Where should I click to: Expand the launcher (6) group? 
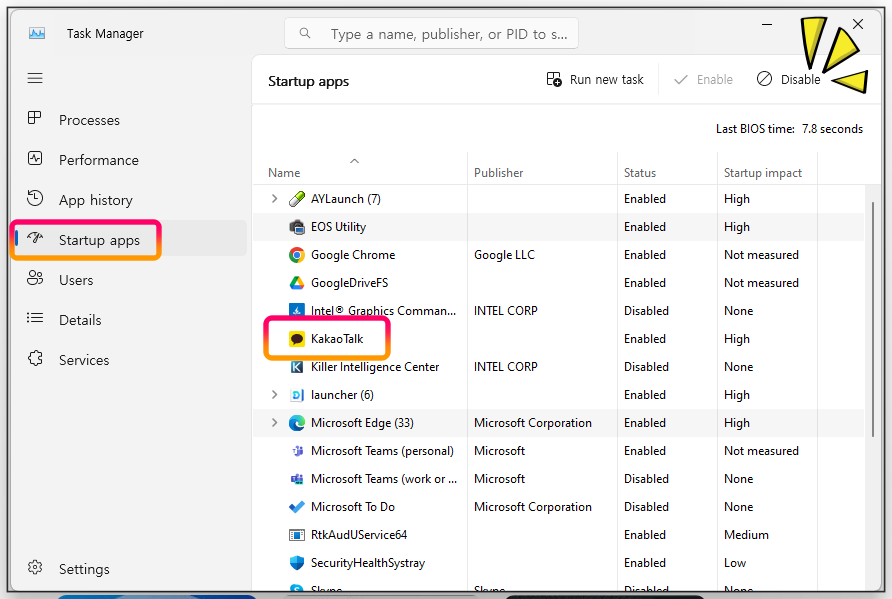pyautogui.click(x=274, y=395)
